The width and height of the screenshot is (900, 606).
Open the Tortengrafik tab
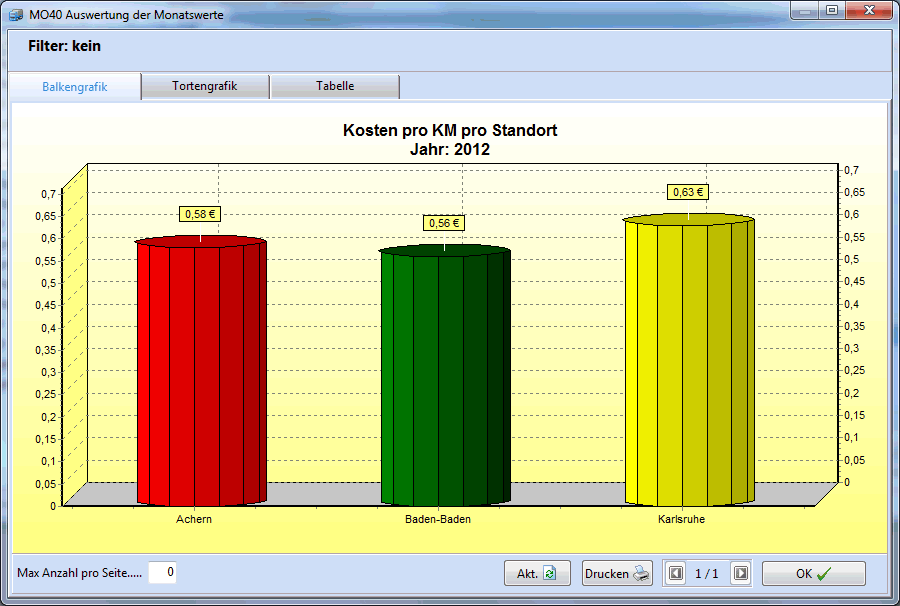point(205,87)
